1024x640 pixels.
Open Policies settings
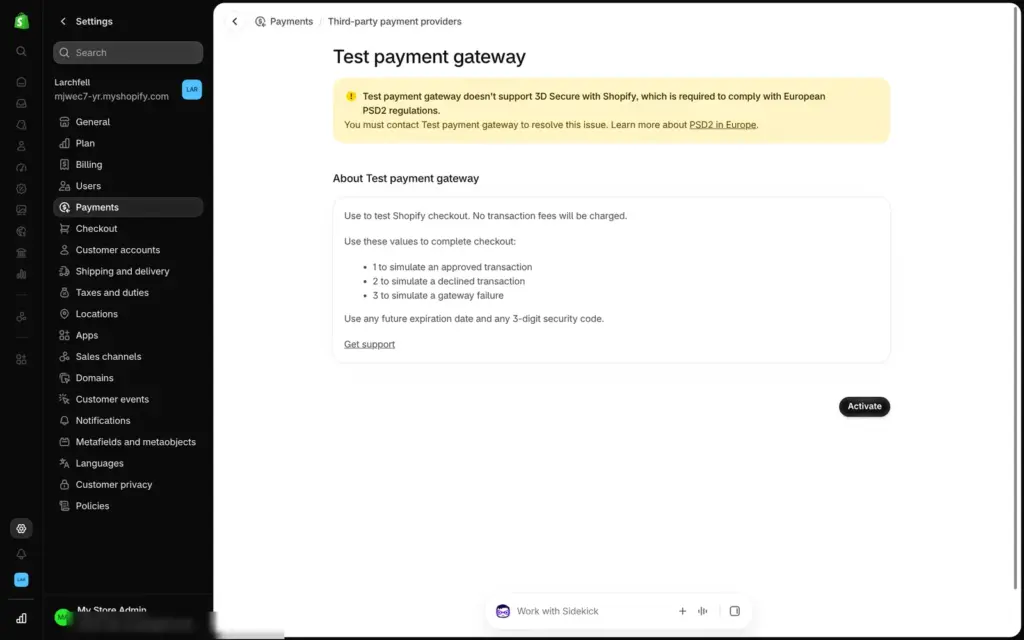click(128, 506)
